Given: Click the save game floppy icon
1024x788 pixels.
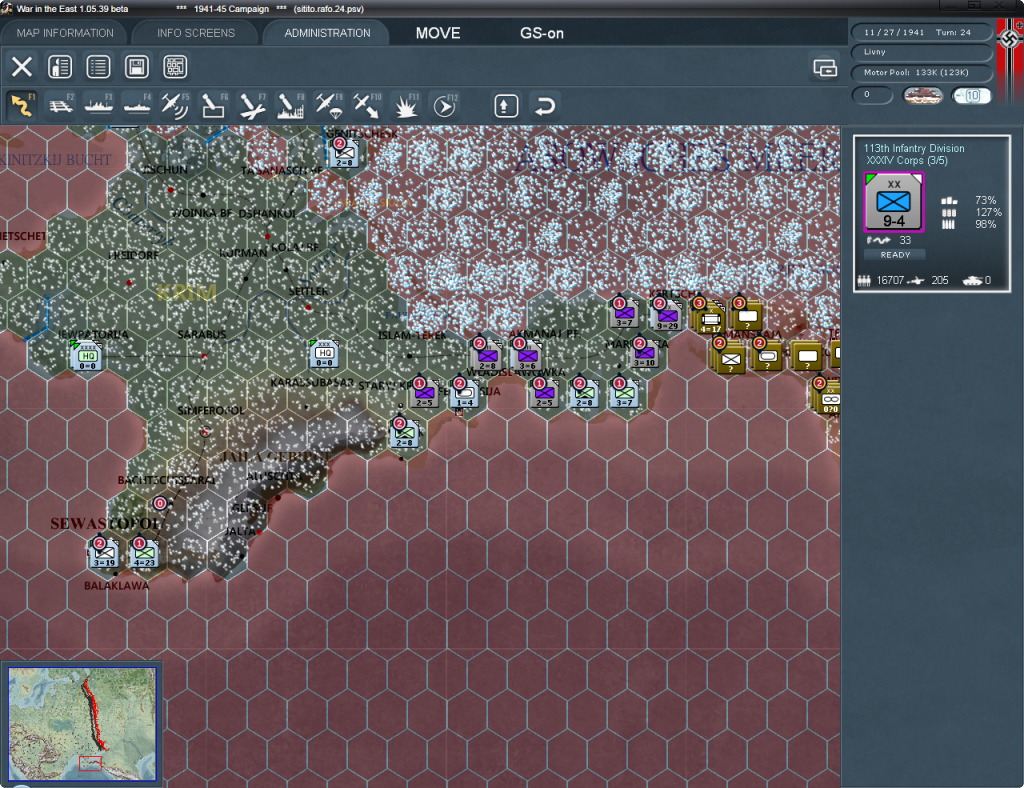Looking at the screenshot, I should (136, 67).
